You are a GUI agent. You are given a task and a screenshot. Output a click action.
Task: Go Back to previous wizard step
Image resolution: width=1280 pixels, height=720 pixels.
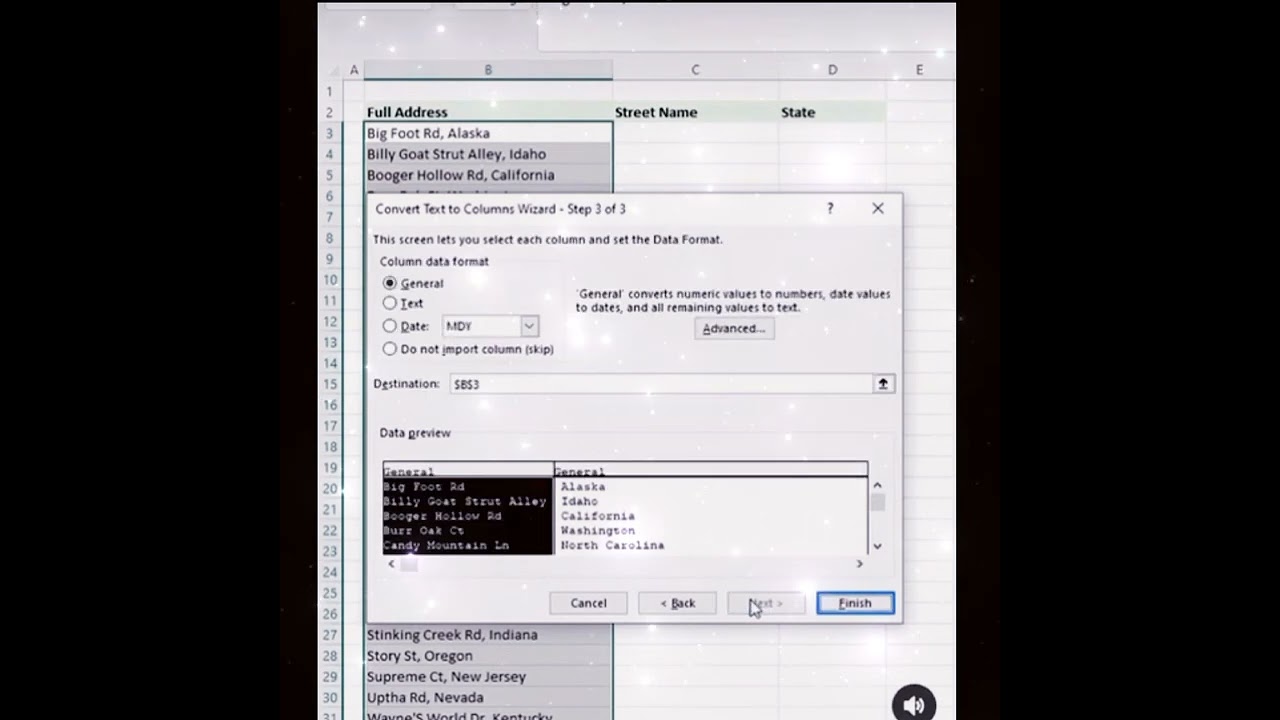[678, 603]
